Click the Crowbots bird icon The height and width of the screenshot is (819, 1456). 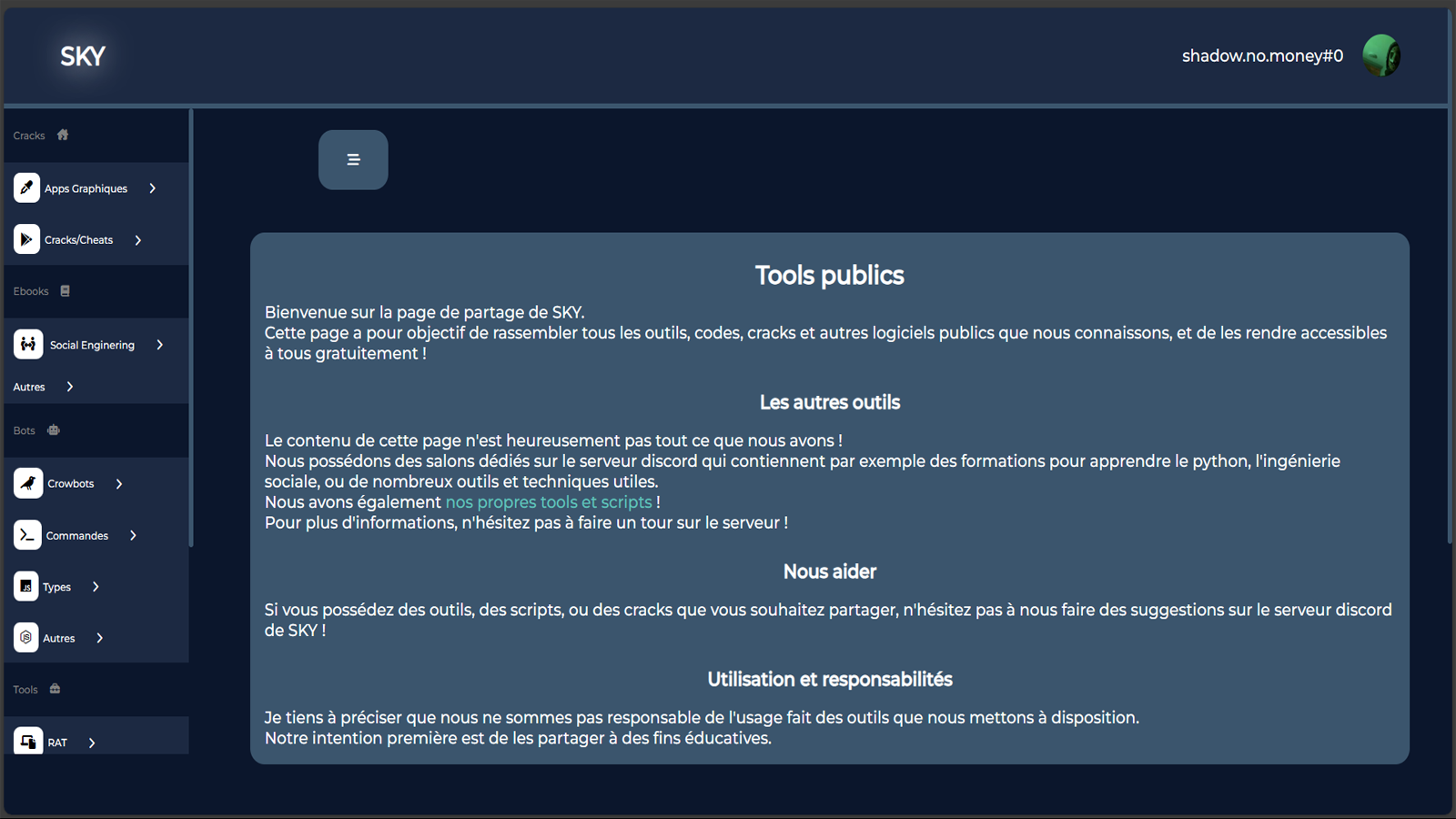click(28, 483)
